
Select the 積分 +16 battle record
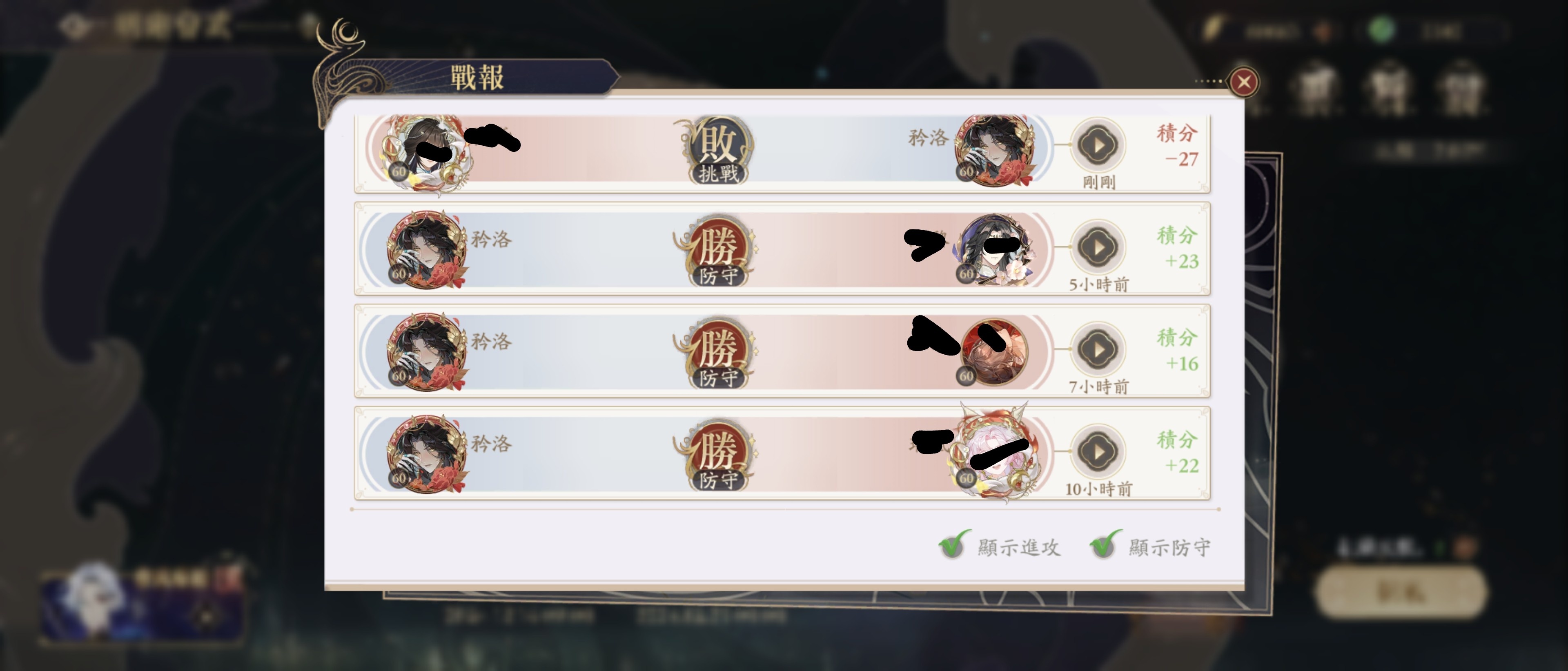(782, 351)
